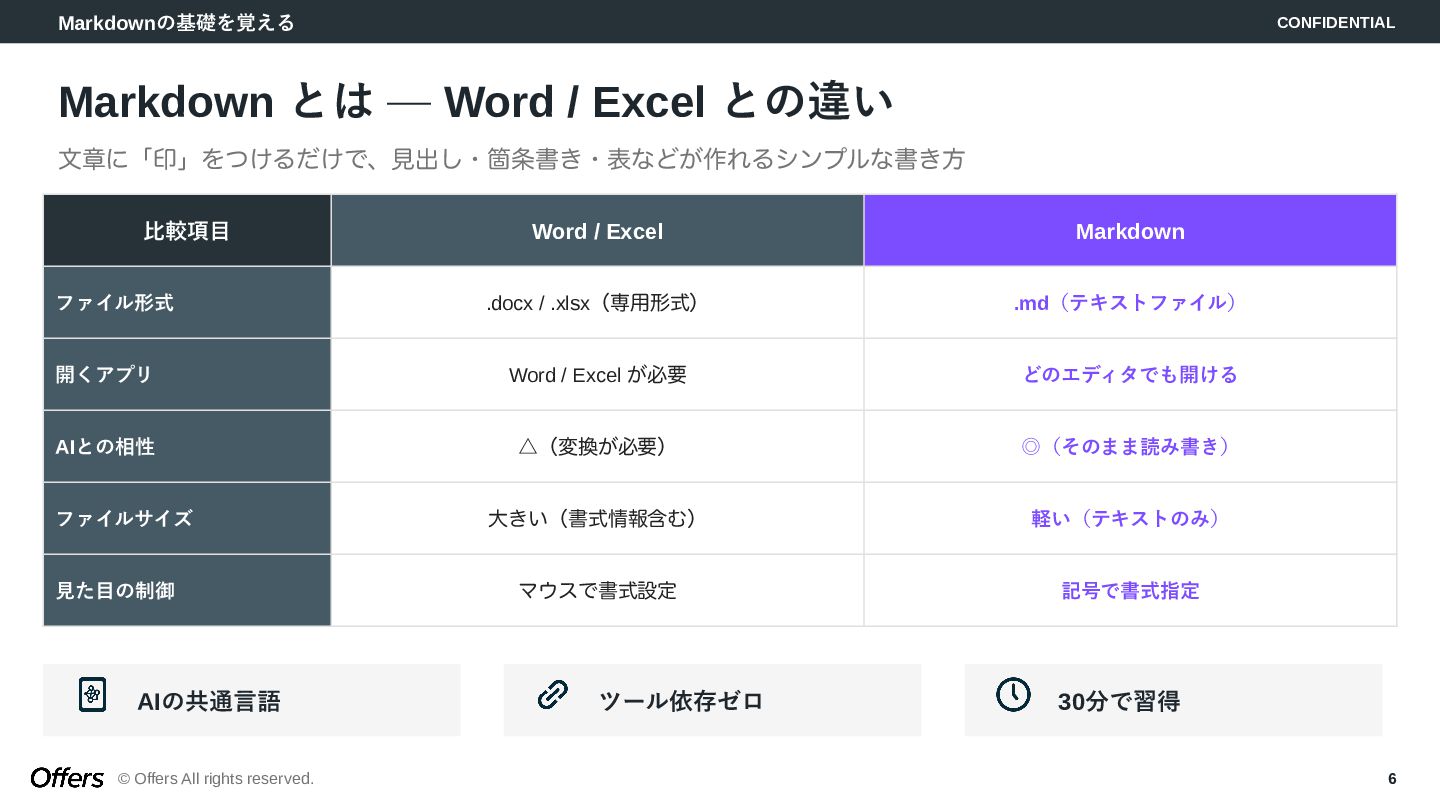The image size is (1440, 810).
Task: Click the .docx / .xlsx（専用形式）cell
Action: (x=597, y=302)
